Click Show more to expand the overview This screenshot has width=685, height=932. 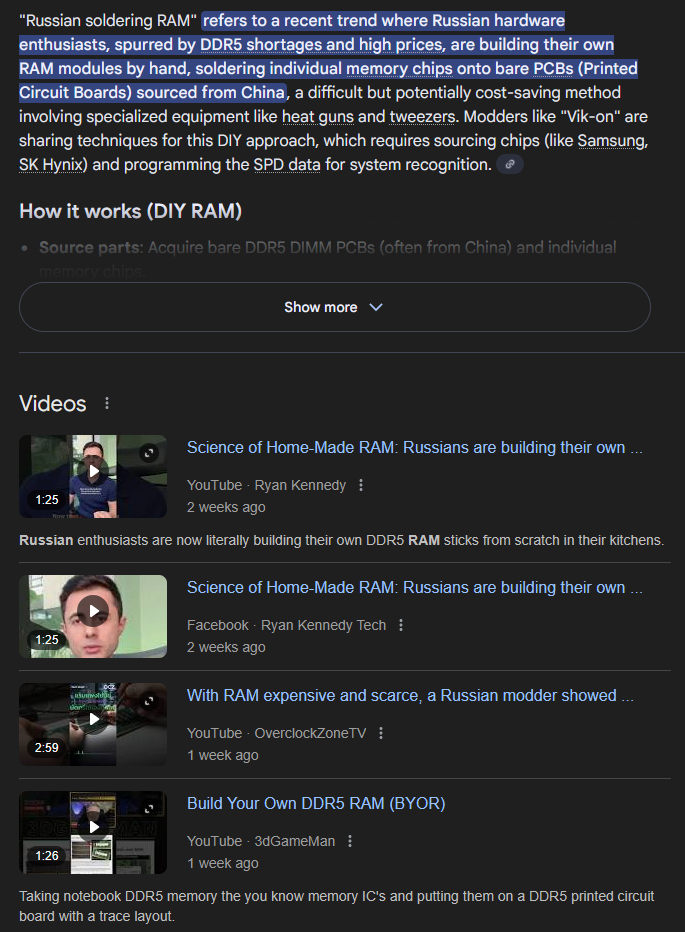coord(335,307)
